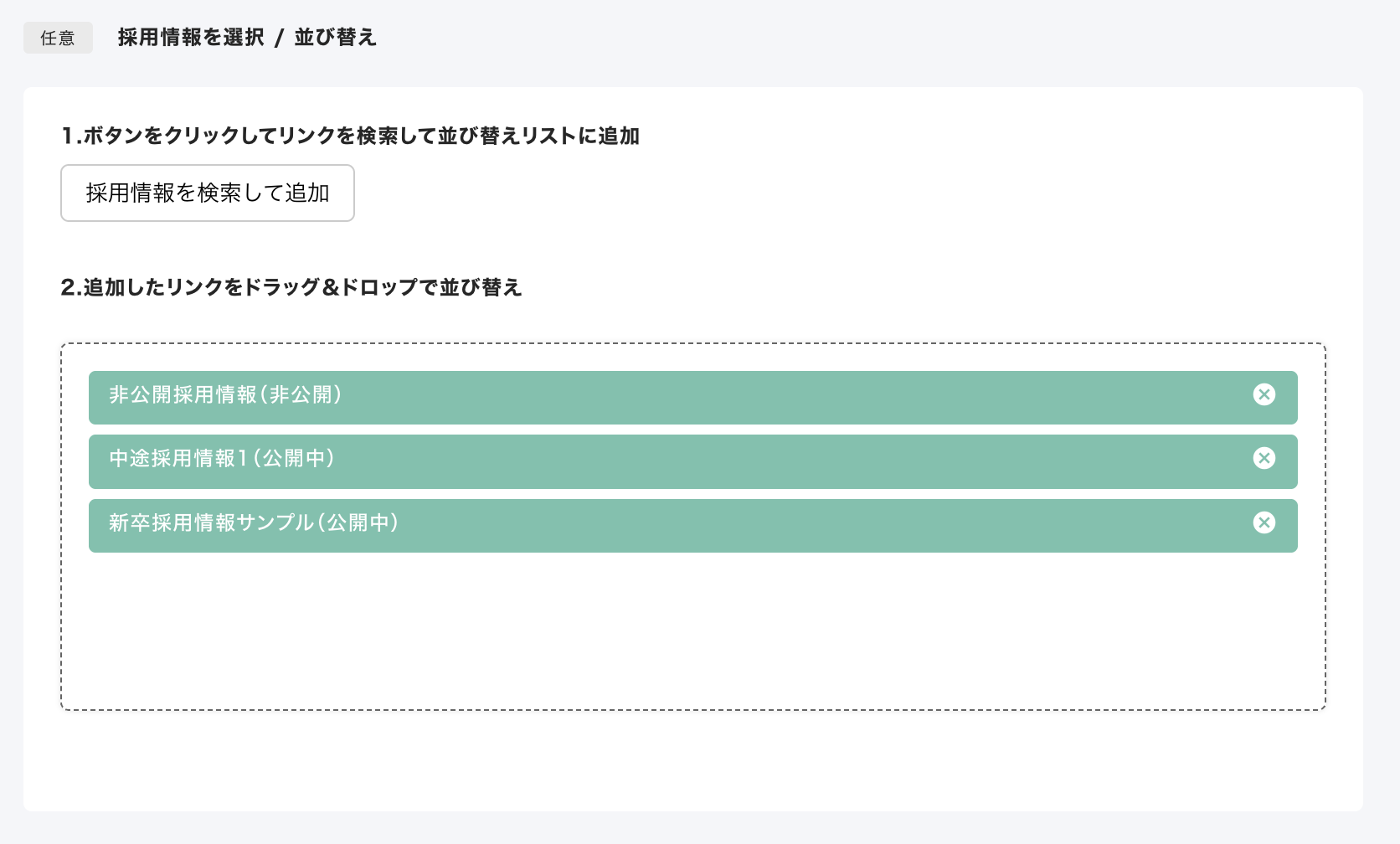Remove 中途採用情報1 with its X icon
This screenshot has height=844, width=1400.
(x=1264, y=458)
